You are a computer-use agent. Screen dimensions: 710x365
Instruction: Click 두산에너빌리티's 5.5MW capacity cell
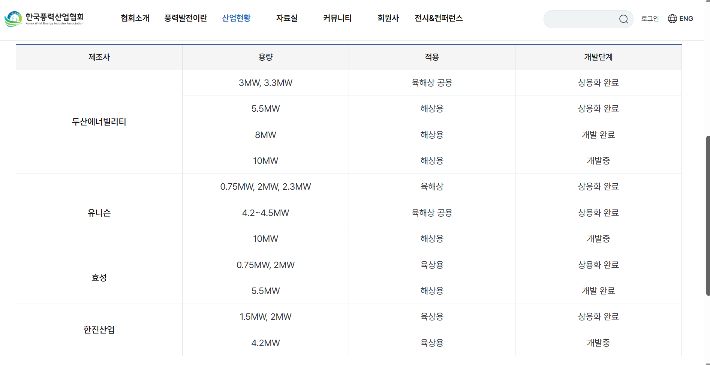(x=265, y=109)
